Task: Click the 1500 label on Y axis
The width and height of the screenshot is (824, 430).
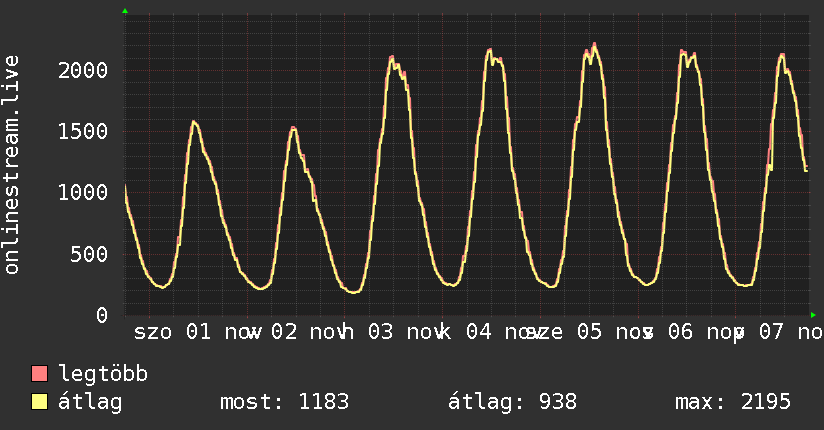Action: point(83,131)
